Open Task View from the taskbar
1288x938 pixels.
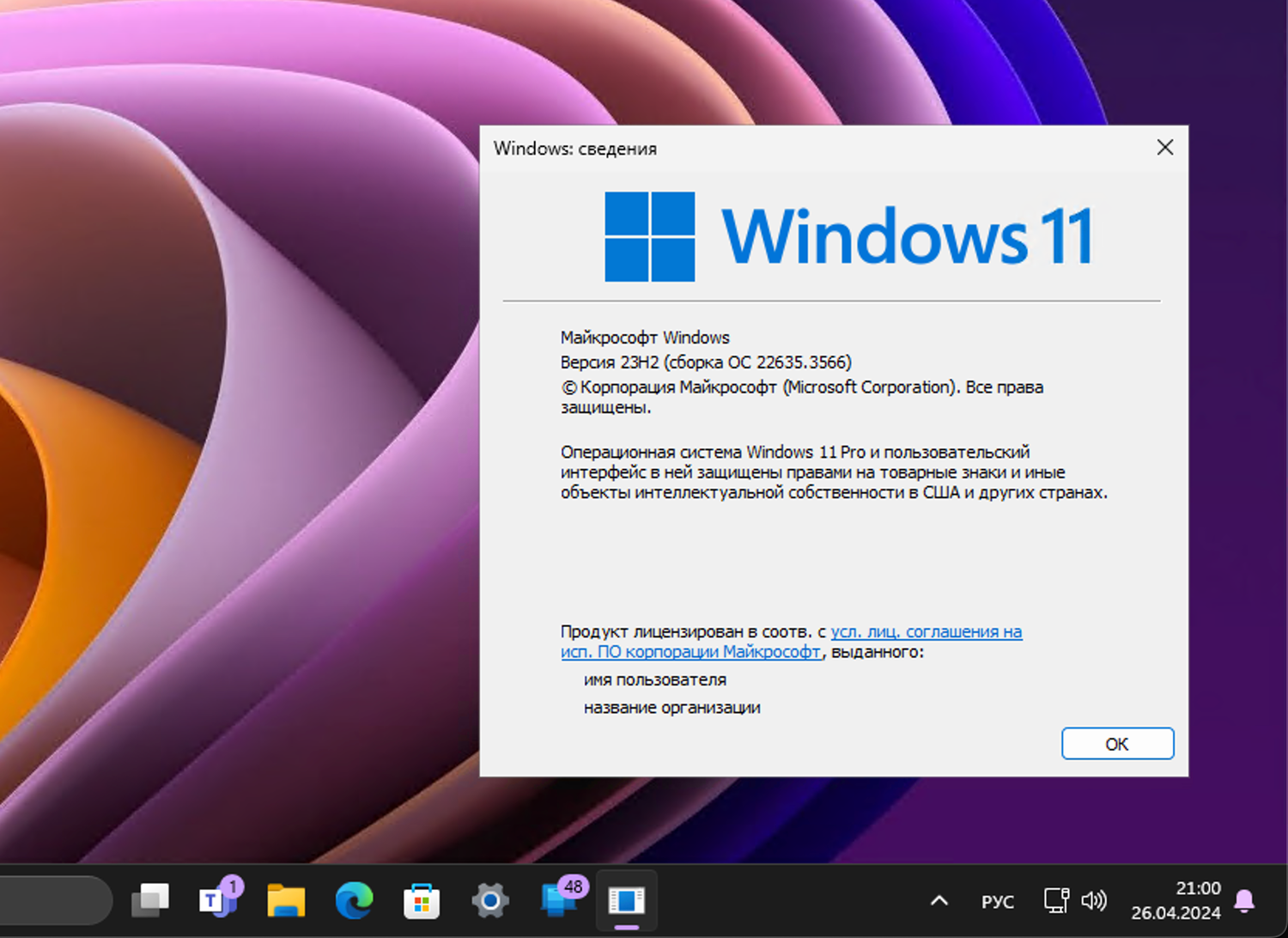coord(150,900)
